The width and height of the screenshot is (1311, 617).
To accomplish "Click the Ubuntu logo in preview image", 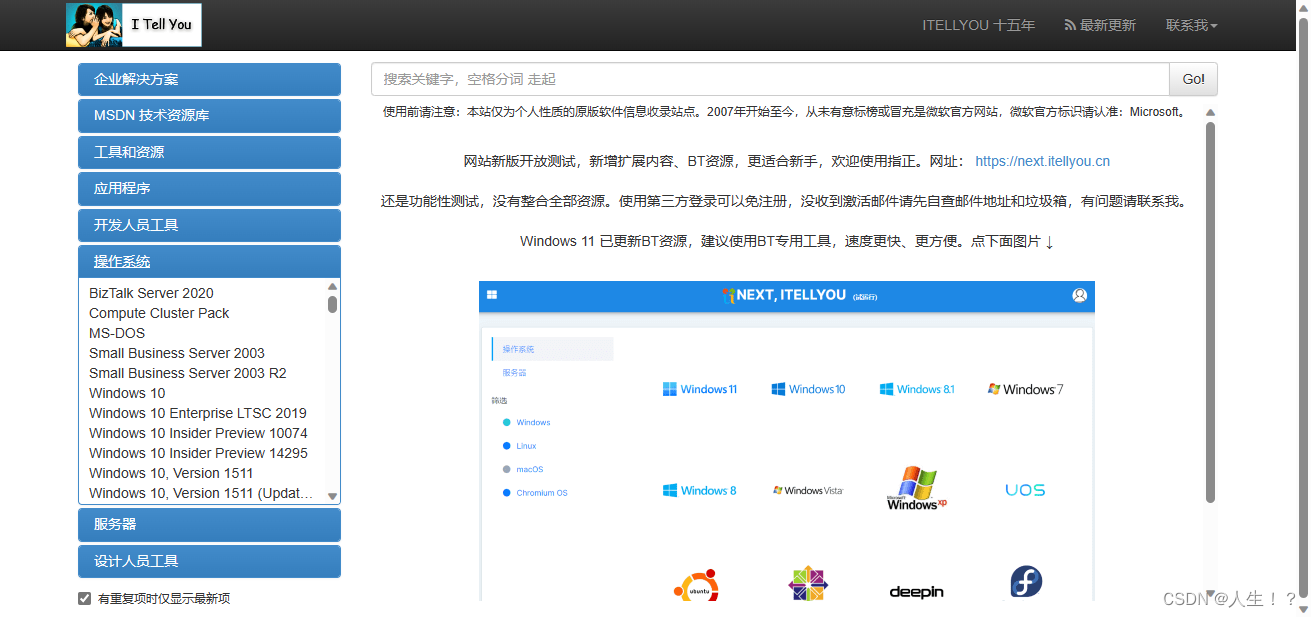I will pyautogui.click(x=696, y=585).
